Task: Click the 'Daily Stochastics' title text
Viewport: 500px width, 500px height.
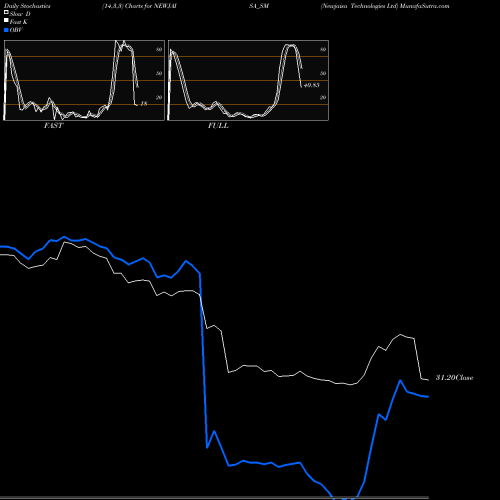Action: (x=27, y=6)
